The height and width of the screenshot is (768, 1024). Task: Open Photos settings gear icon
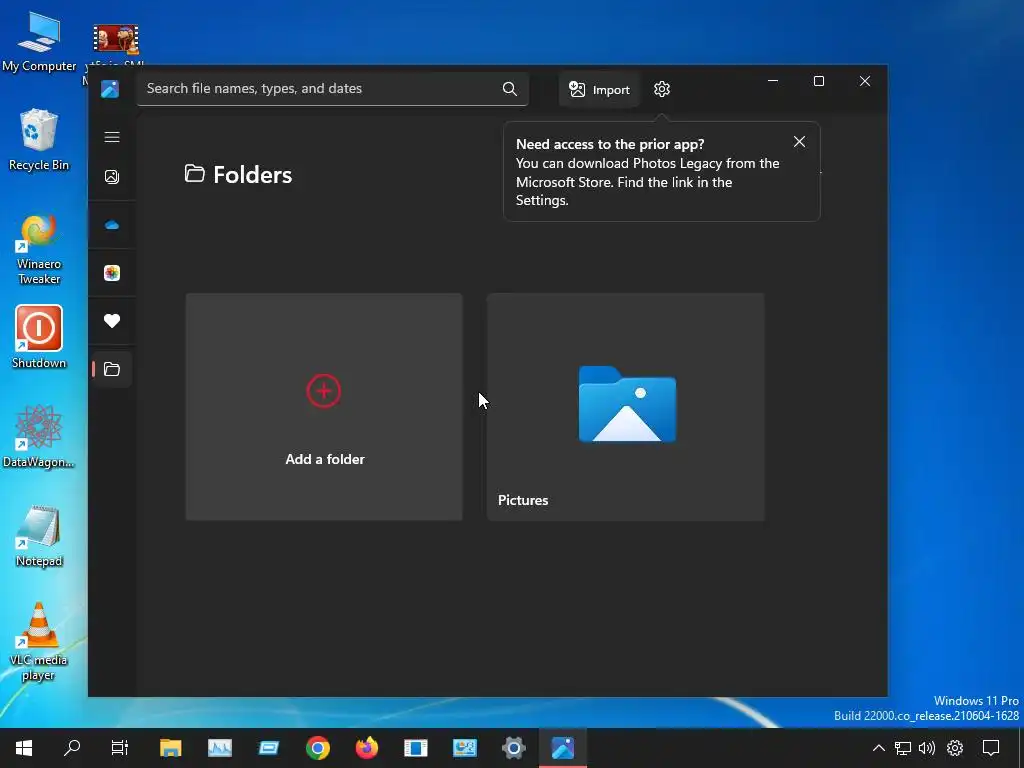coord(662,89)
